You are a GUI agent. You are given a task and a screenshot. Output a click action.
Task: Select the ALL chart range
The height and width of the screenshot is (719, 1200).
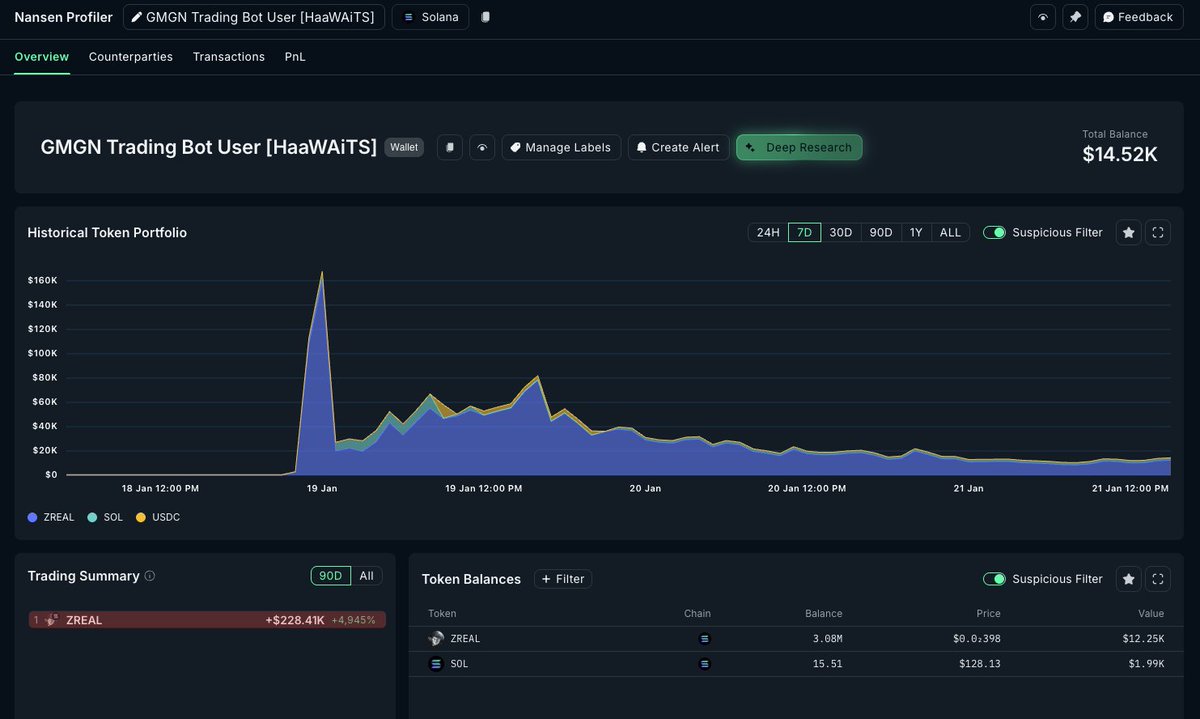point(950,232)
